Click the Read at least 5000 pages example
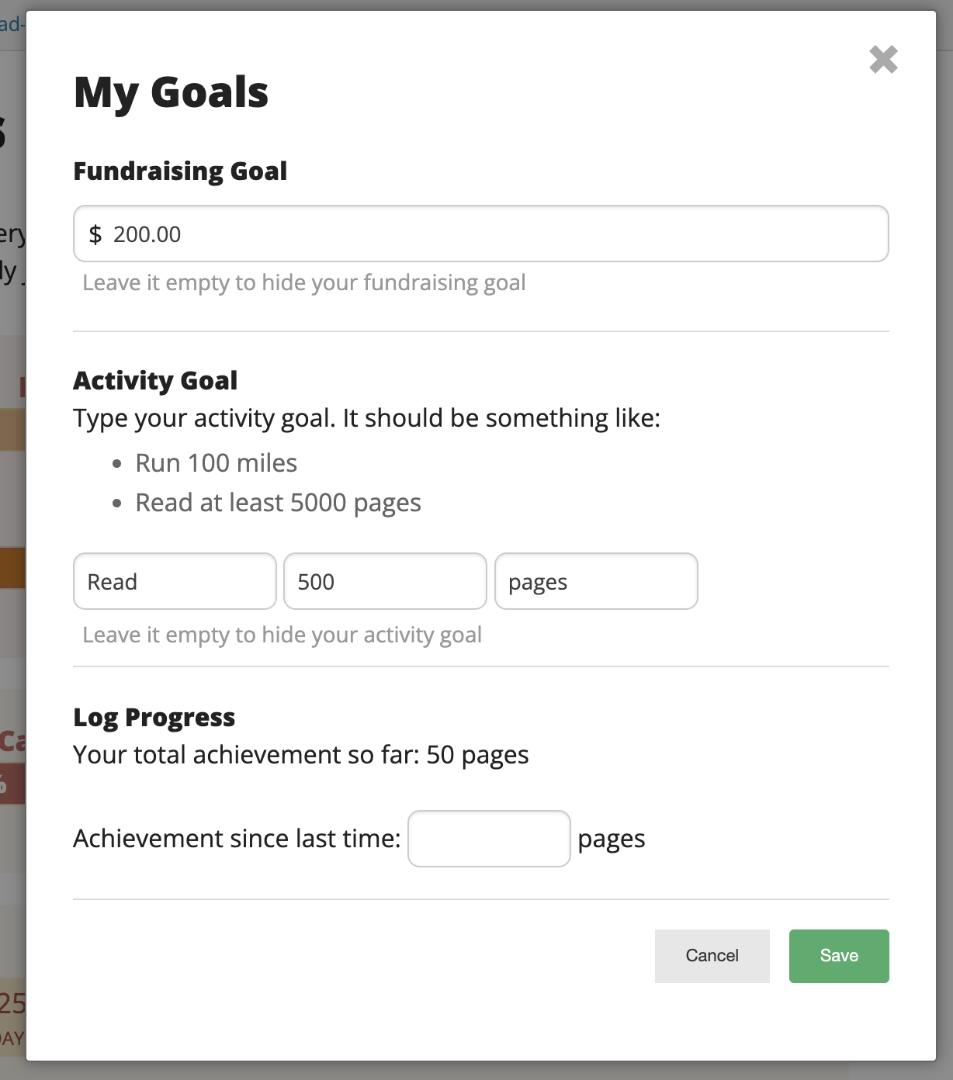The height and width of the screenshot is (1080, 953). (278, 501)
